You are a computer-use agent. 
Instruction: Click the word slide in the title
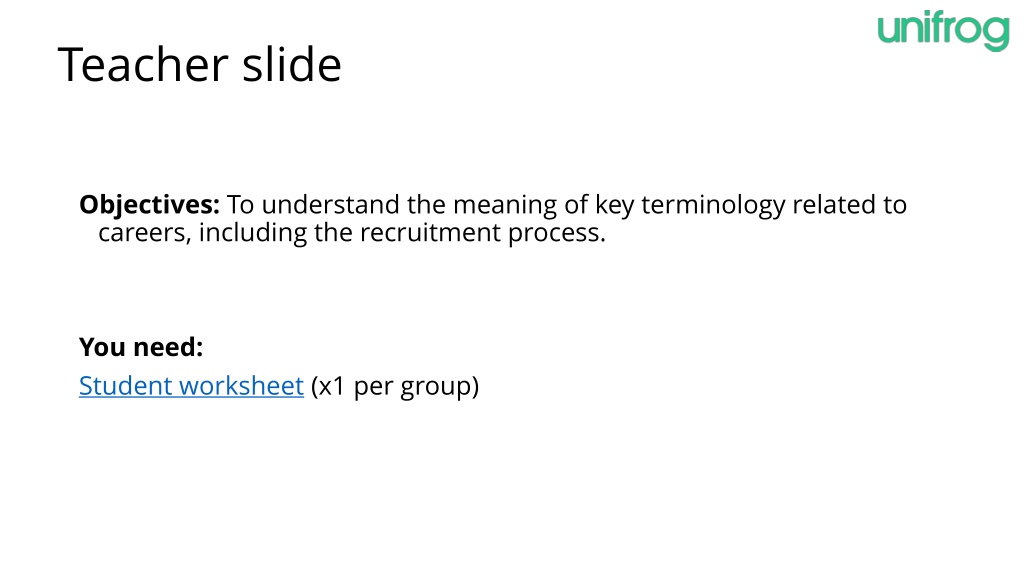click(x=292, y=65)
